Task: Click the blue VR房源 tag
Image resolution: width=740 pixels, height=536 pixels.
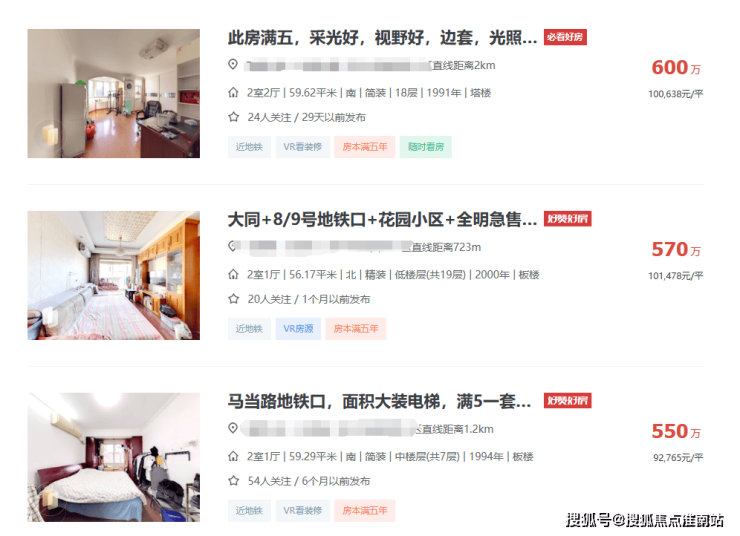Action: (x=298, y=329)
